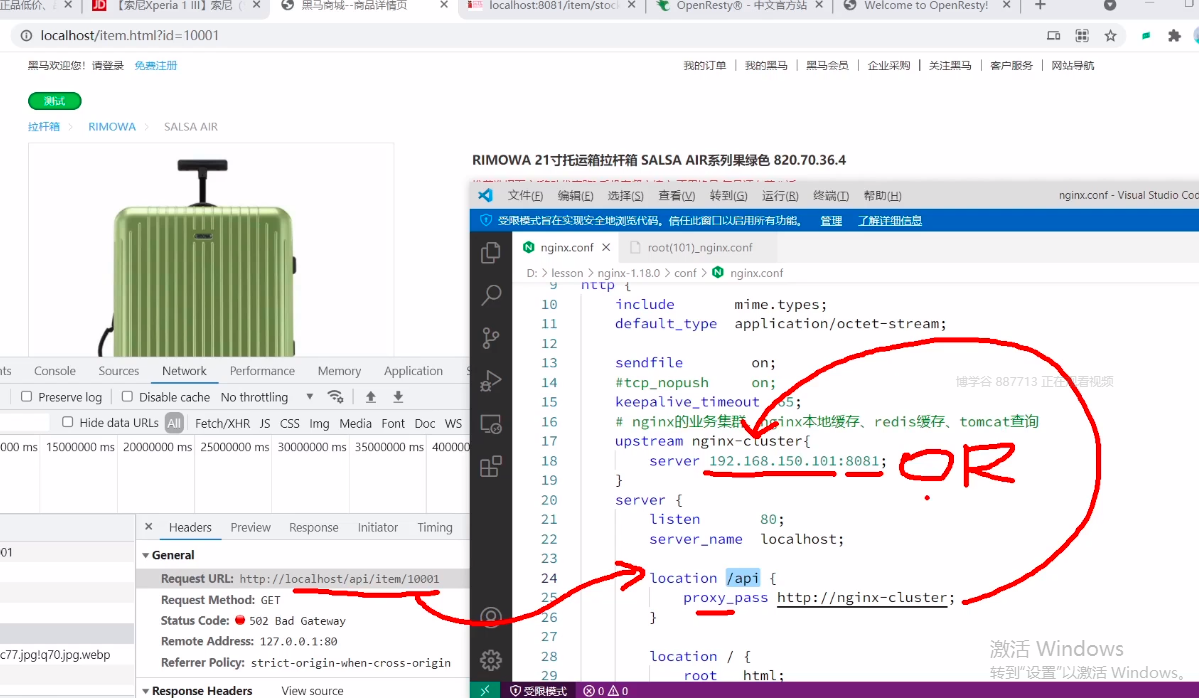The width and height of the screenshot is (1199, 698).
Task: Click the DevTools import HAR upload icon
Action: [371, 397]
